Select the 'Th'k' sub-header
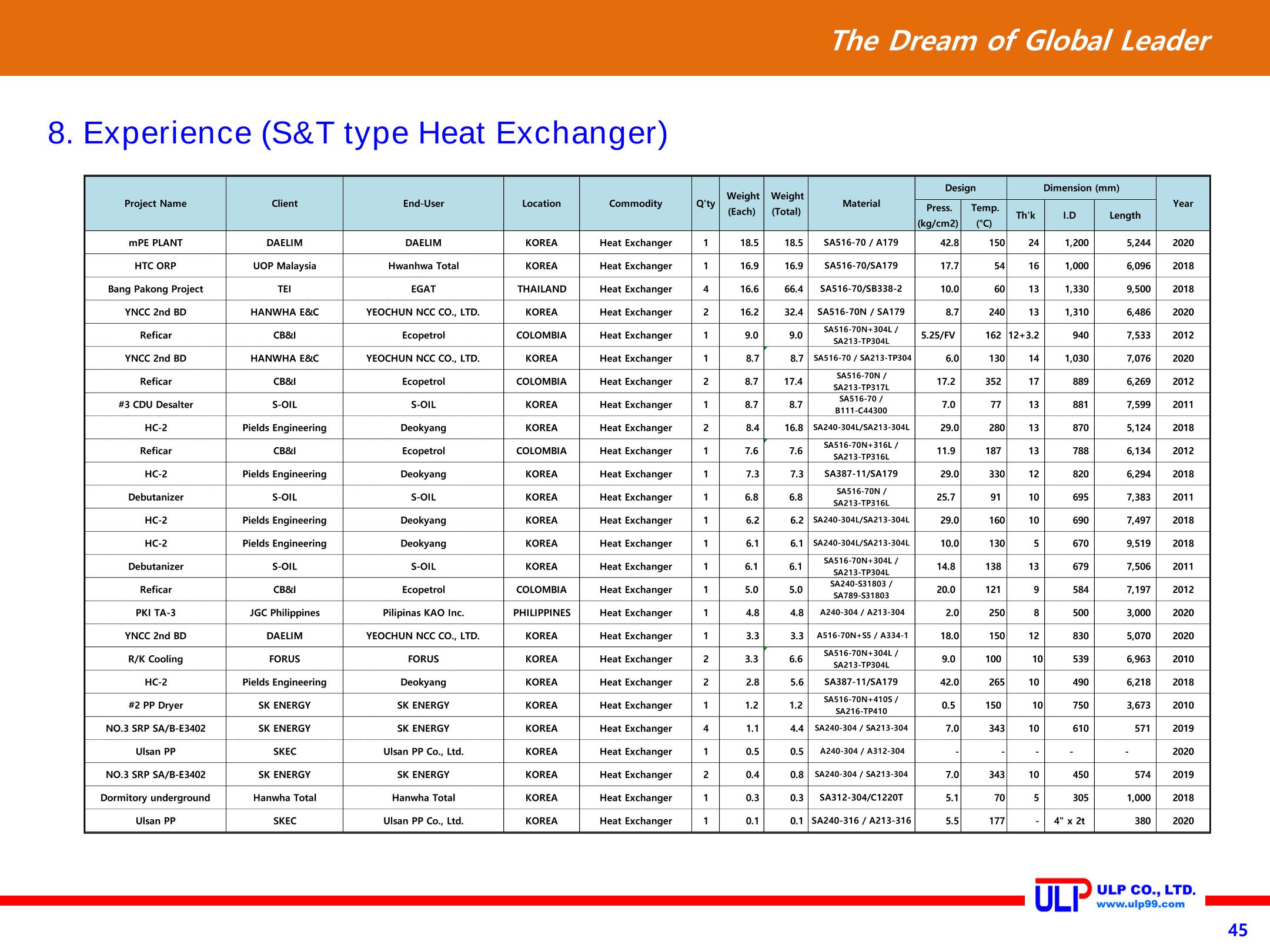Image resolution: width=1270 pixels, height=952 pixels. (x=1025, y=215)
